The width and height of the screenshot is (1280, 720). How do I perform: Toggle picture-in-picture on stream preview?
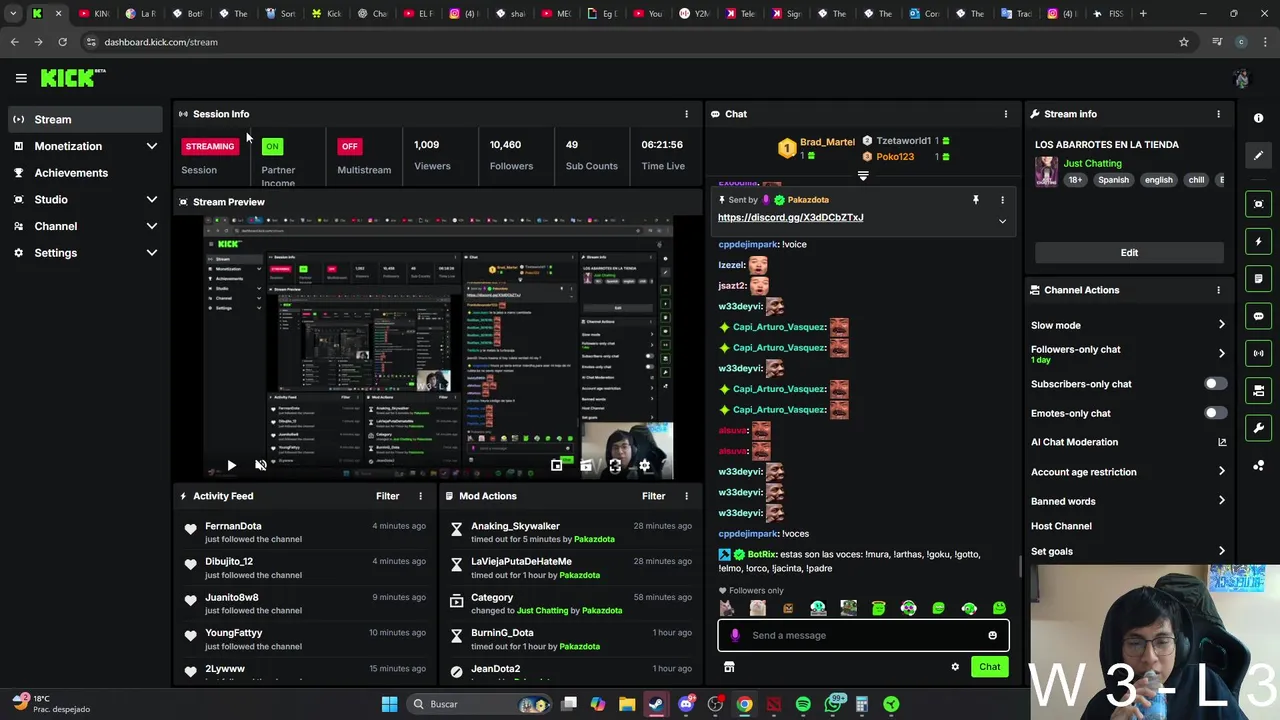click(557, 465)
